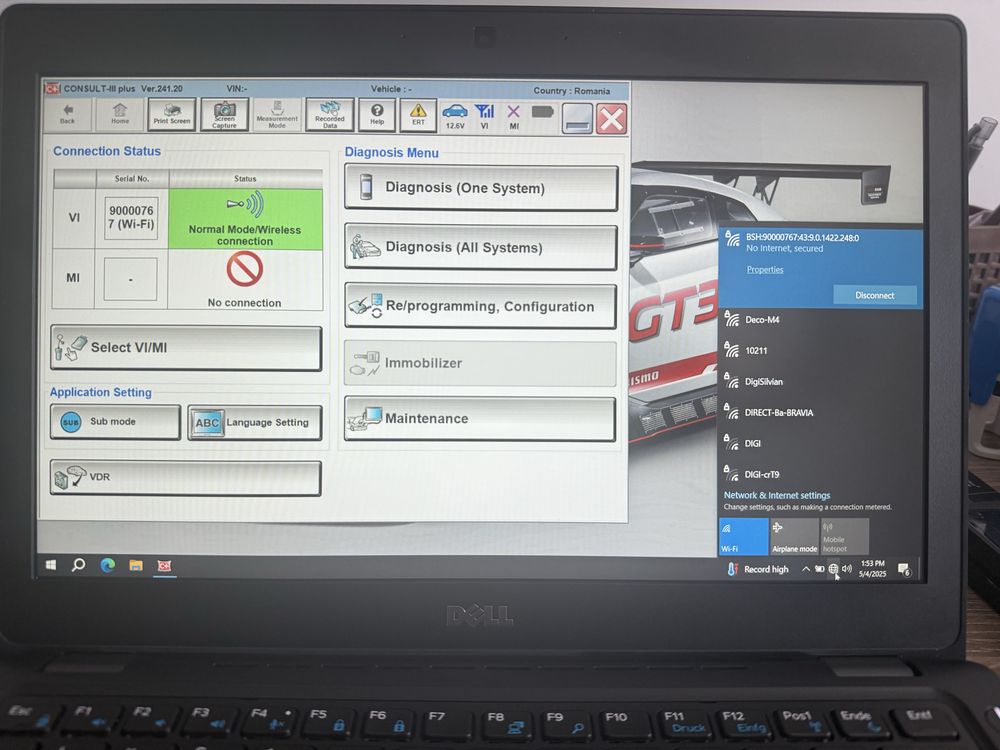Toggle the Wi-Fi quick action tile
The height and width of the screenshot is (750, 1000).
[x=744, y=536]
